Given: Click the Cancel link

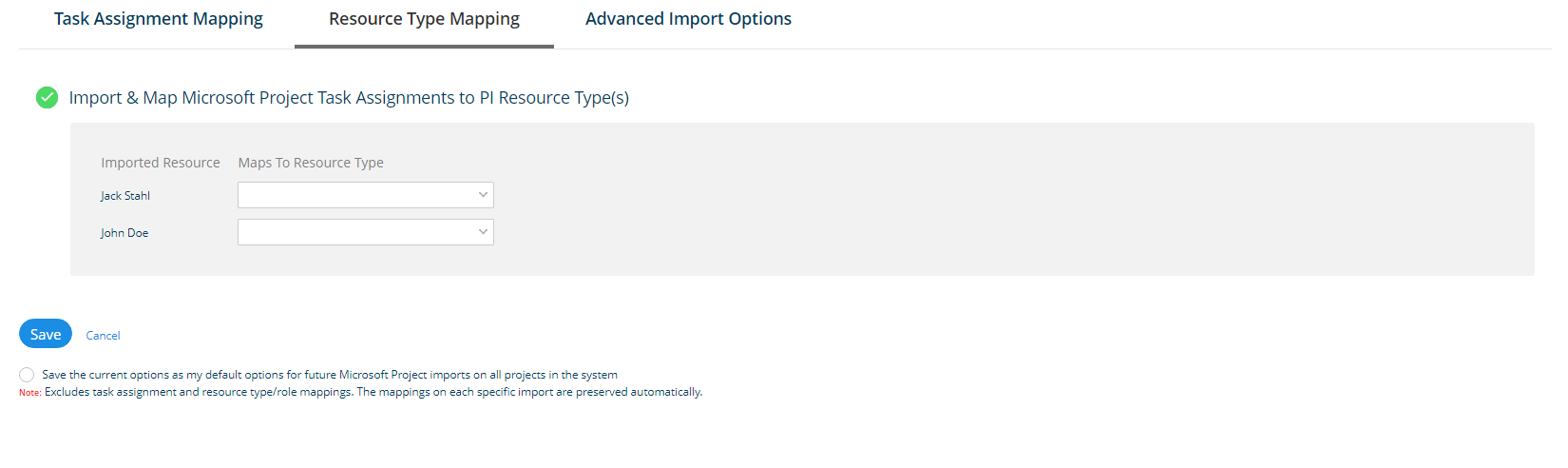Looking at the screenshot, I should coord(103,336).
